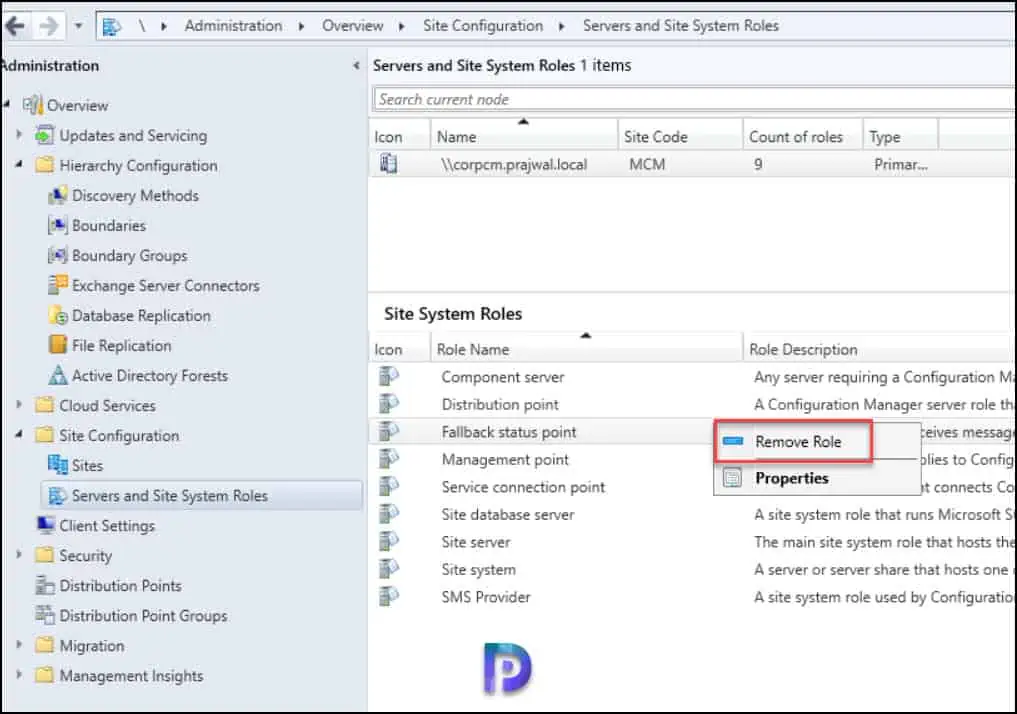Click the Discovery Methods icon

(58, 195)
